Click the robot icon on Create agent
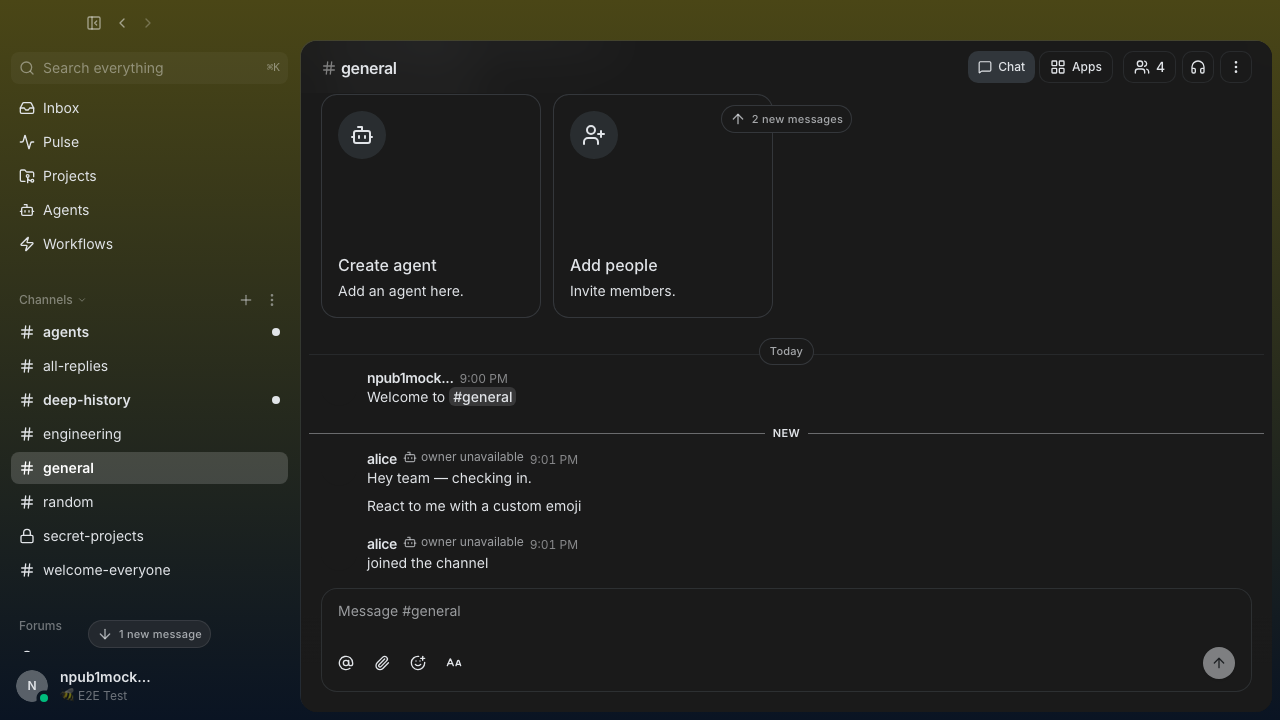The image size is (1280, 720). pyautogui.click(x=362, y=135)
